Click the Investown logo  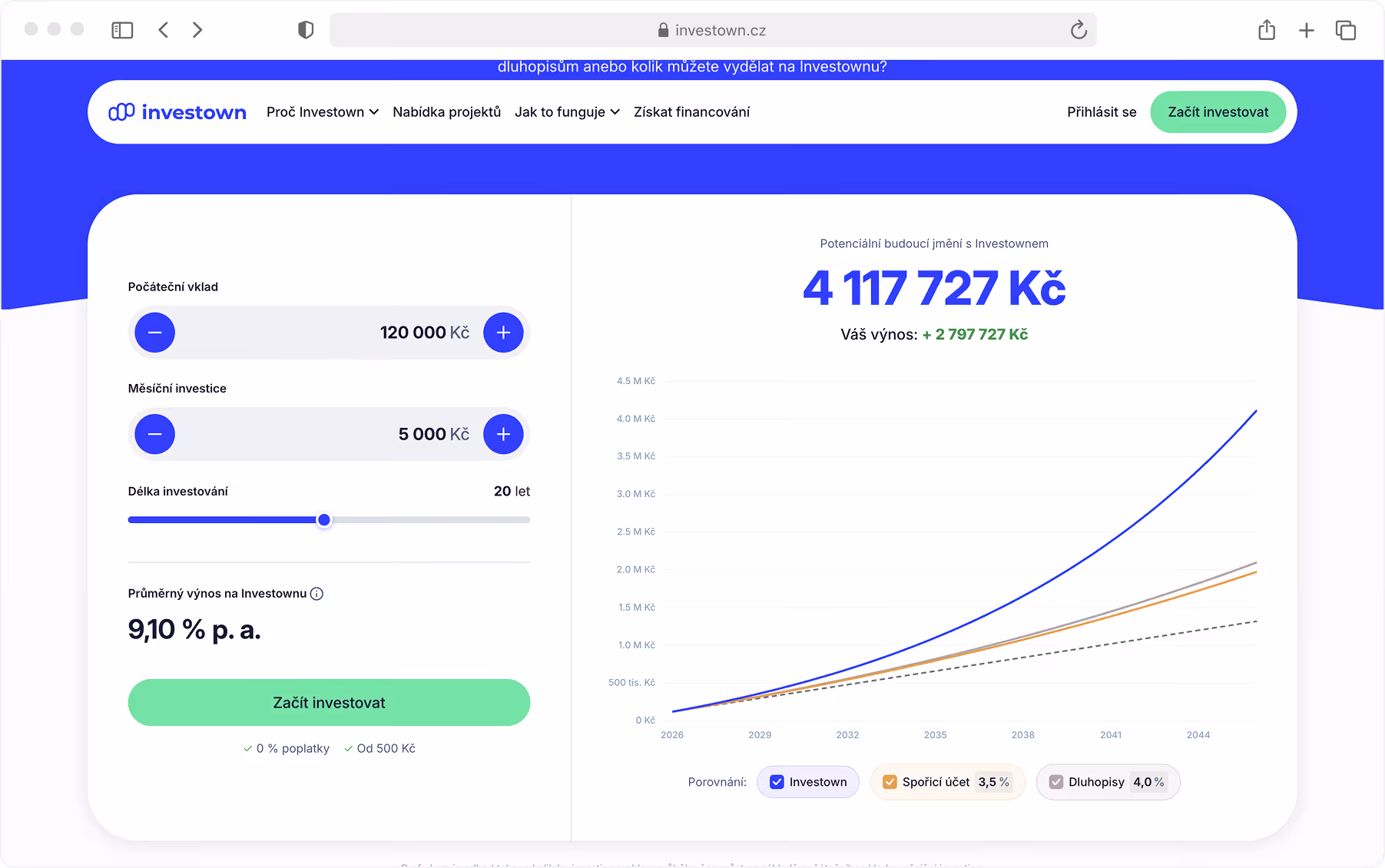(177, 112)
